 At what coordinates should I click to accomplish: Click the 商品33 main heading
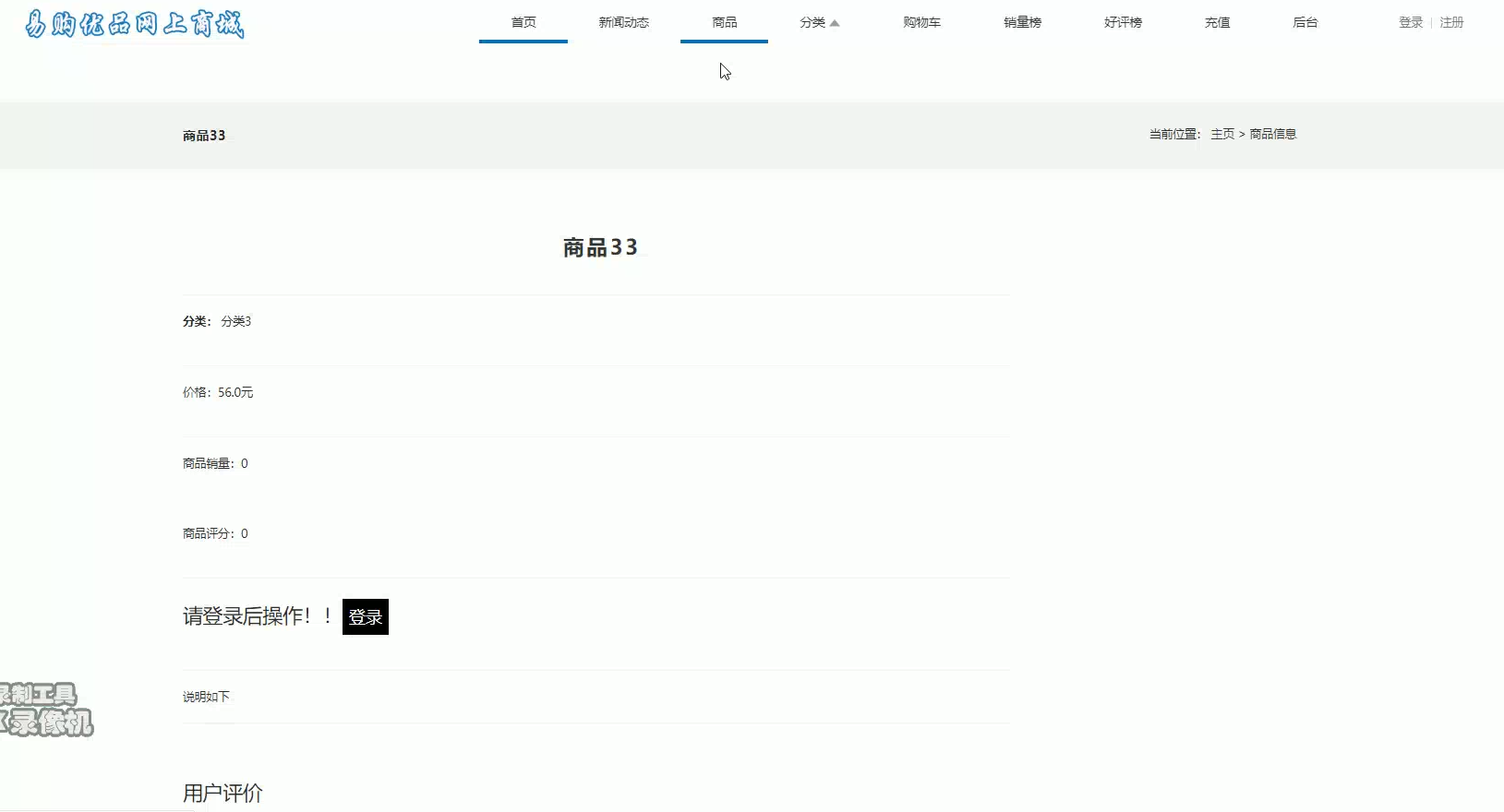pyautogui.click(x=600, y=247)
